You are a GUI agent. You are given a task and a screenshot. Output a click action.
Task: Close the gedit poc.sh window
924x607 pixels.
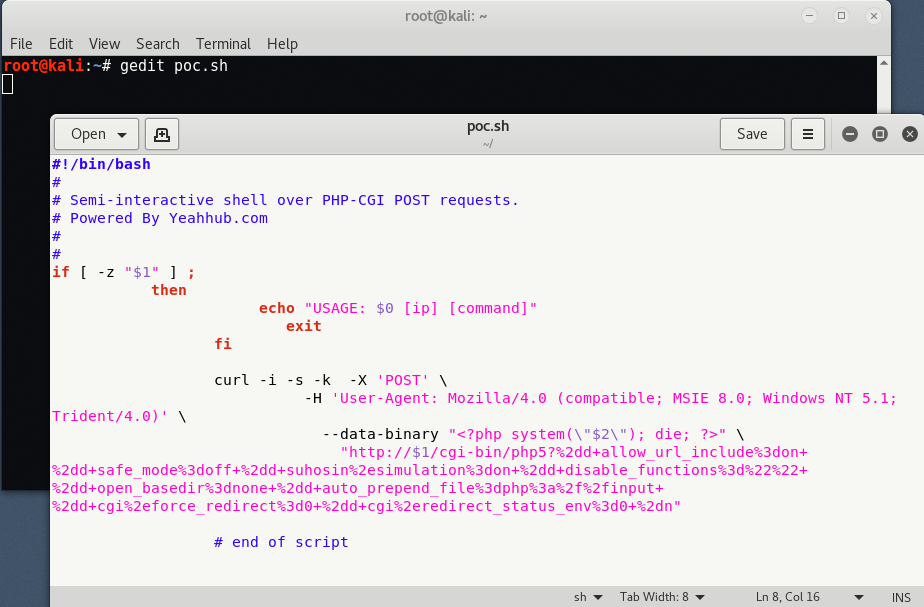tap(910, 134)
